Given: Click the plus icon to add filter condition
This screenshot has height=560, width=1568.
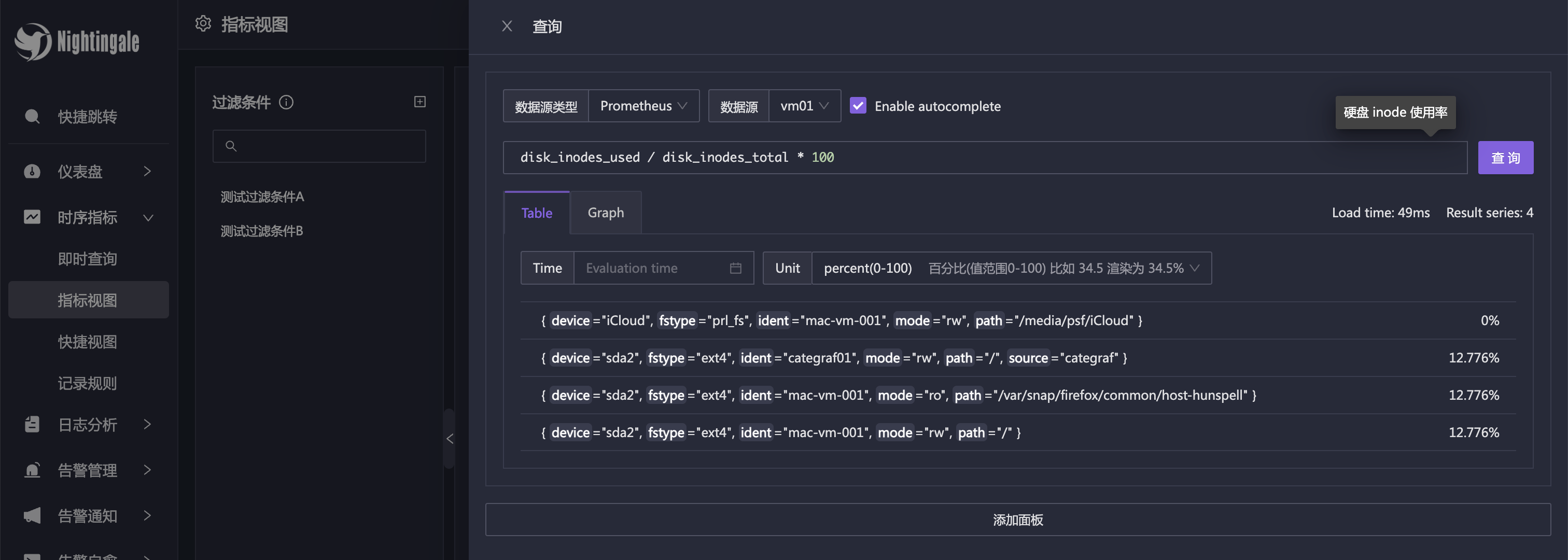Looking at the screenshot, I should pos(419,102).
